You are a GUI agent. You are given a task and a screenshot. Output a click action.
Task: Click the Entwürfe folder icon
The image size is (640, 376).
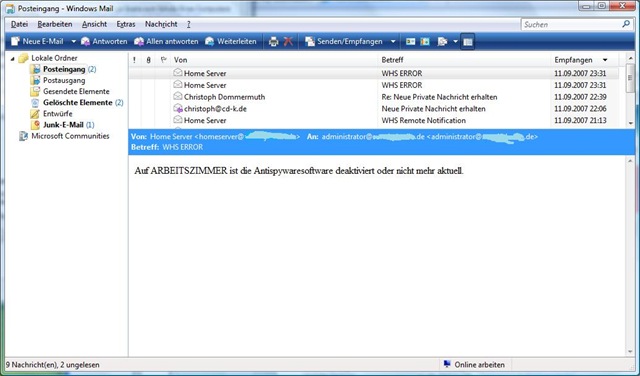36,113
